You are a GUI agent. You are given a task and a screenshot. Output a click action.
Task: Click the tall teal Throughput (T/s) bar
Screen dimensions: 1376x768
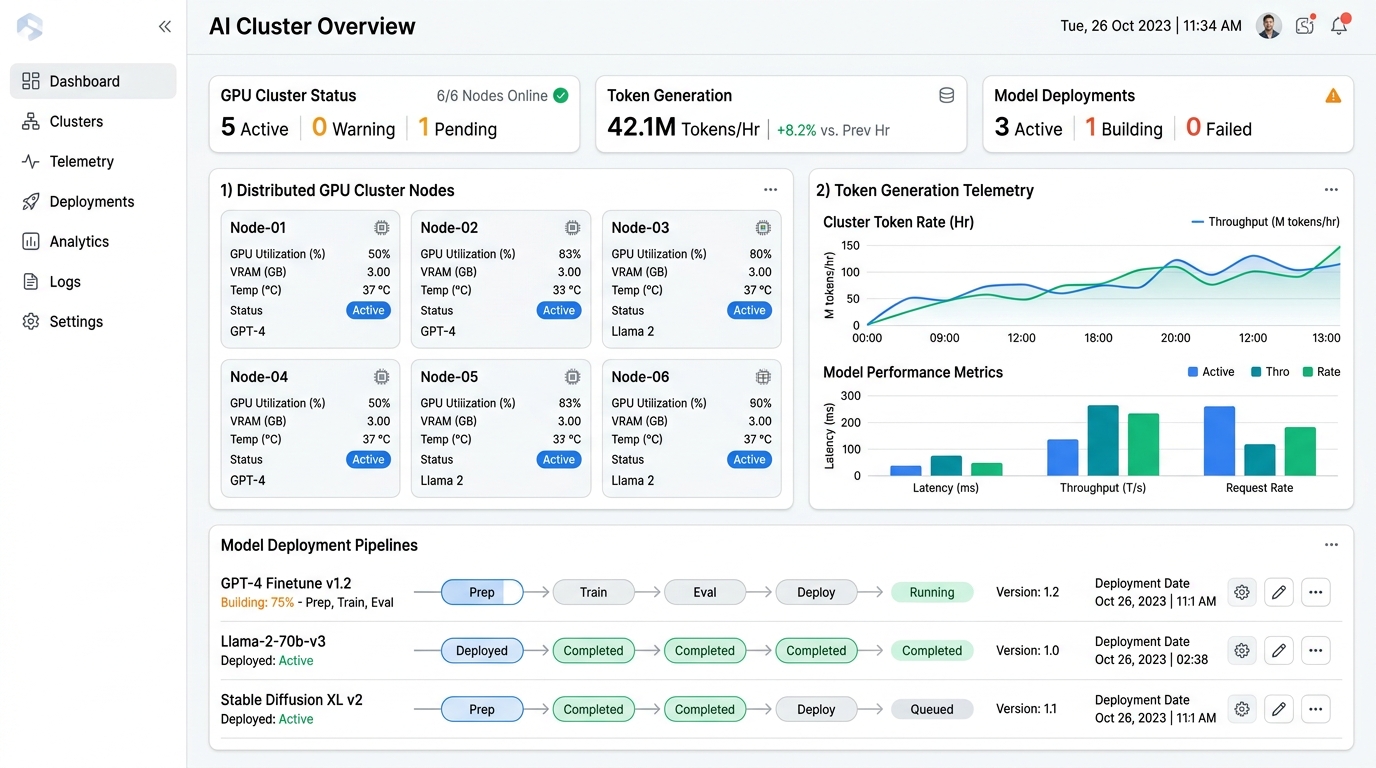coord(1103,440)
